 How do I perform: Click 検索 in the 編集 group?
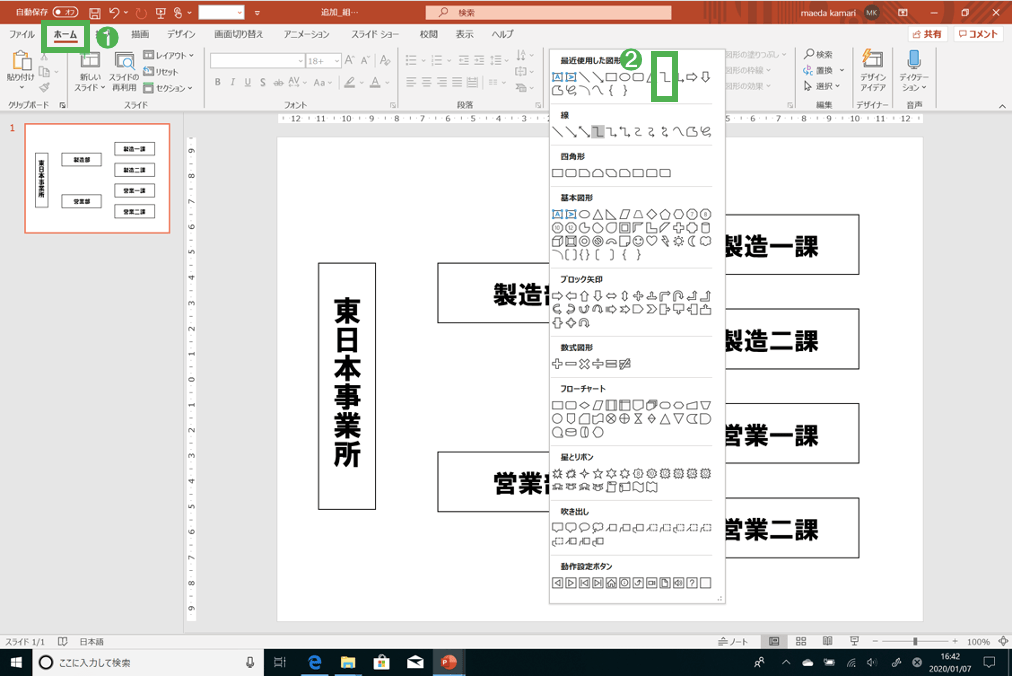coord(818,54)
